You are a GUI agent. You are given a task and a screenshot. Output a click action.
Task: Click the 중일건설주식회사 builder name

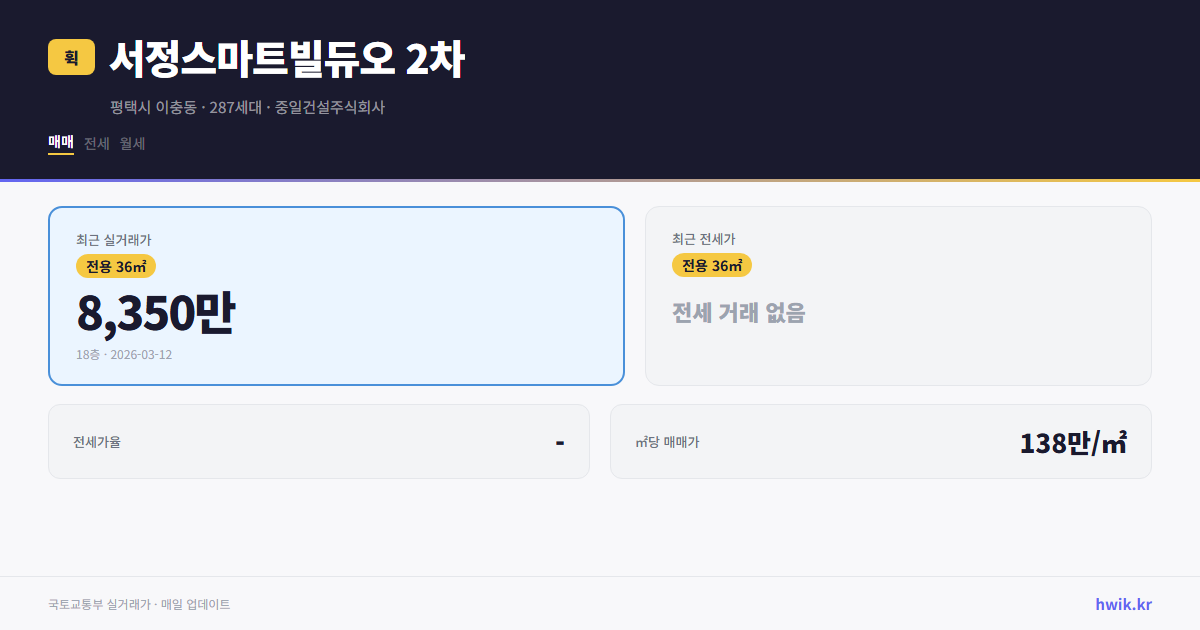[330, 107]
